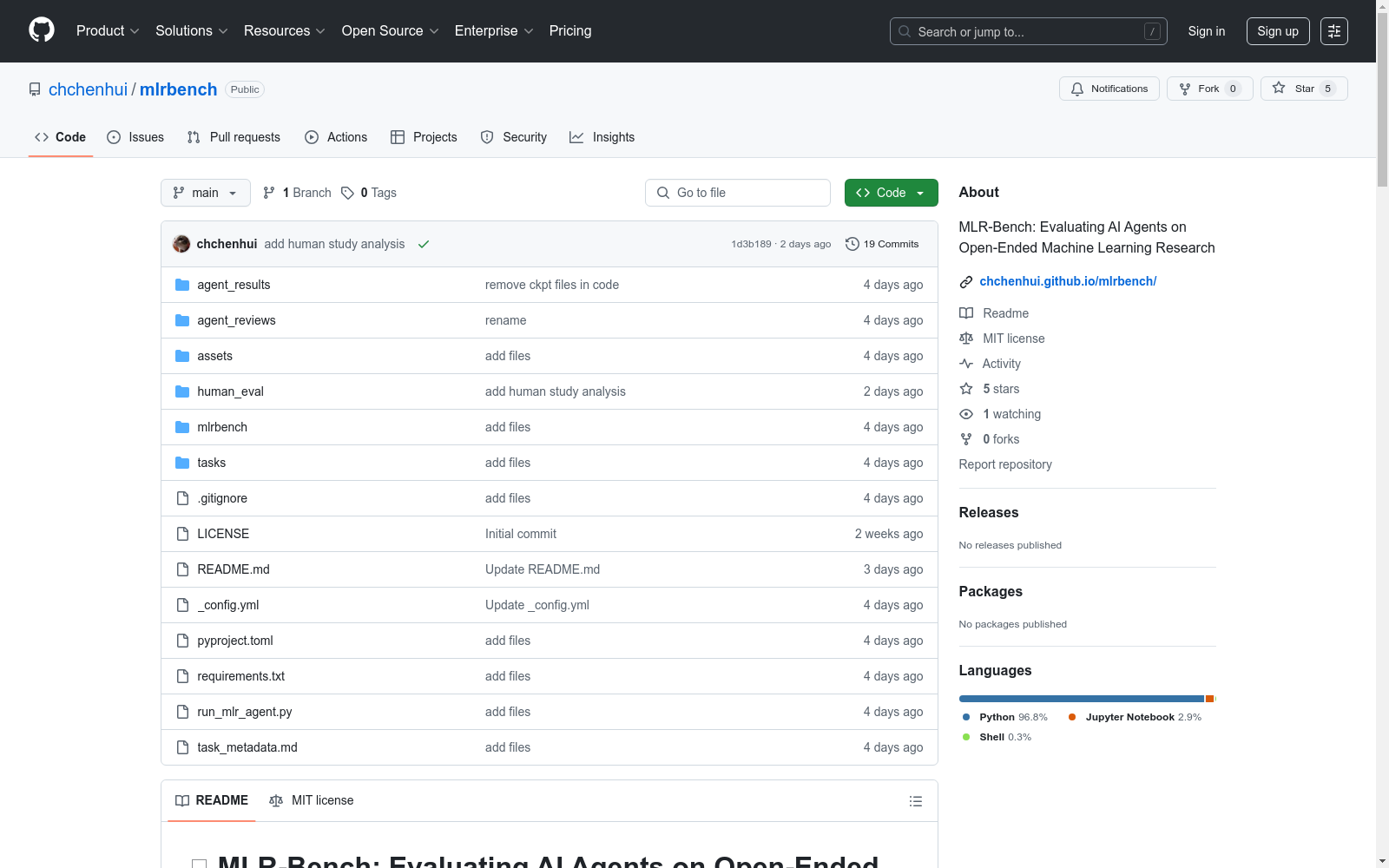Select the Code tab
Viewport: 1389px width, 868px height.
pos(61,137)
